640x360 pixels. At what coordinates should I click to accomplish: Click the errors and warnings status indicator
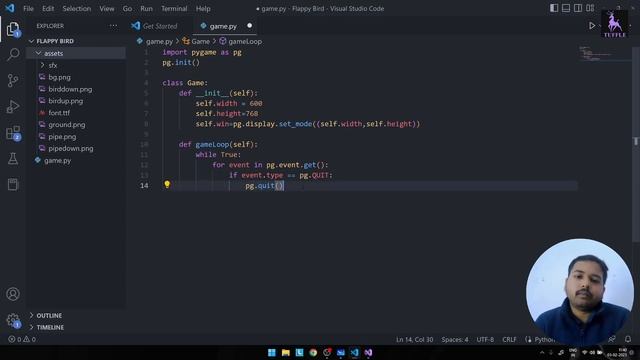(22, 339)
